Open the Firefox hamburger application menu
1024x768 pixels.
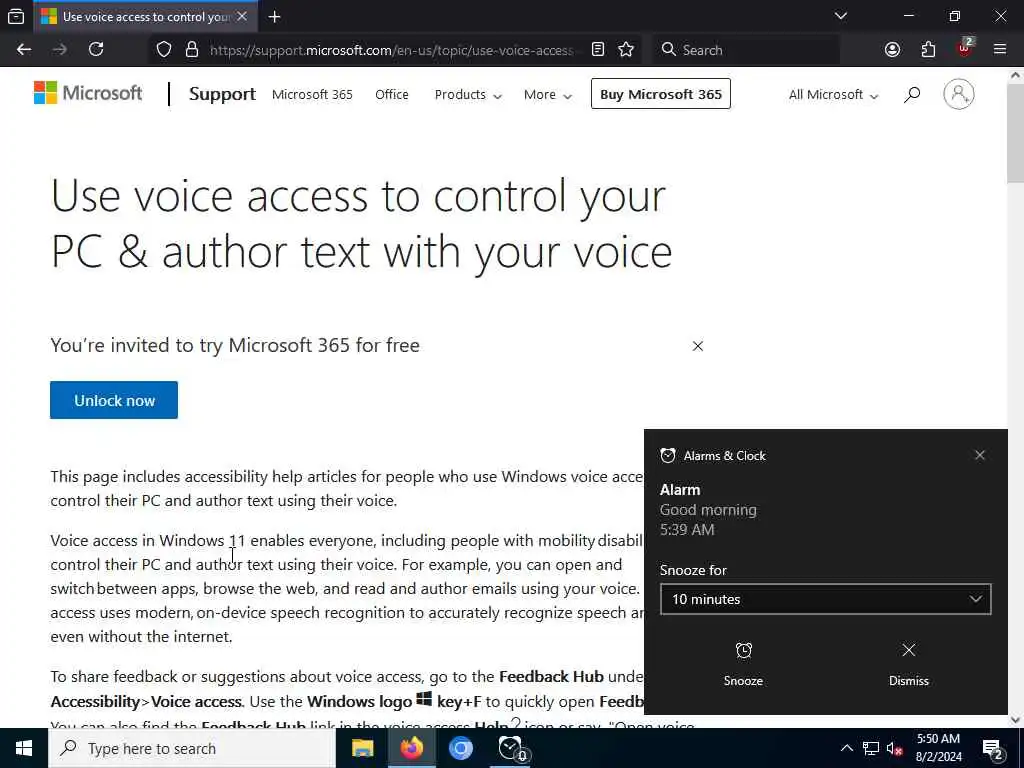coord(1000,50)
